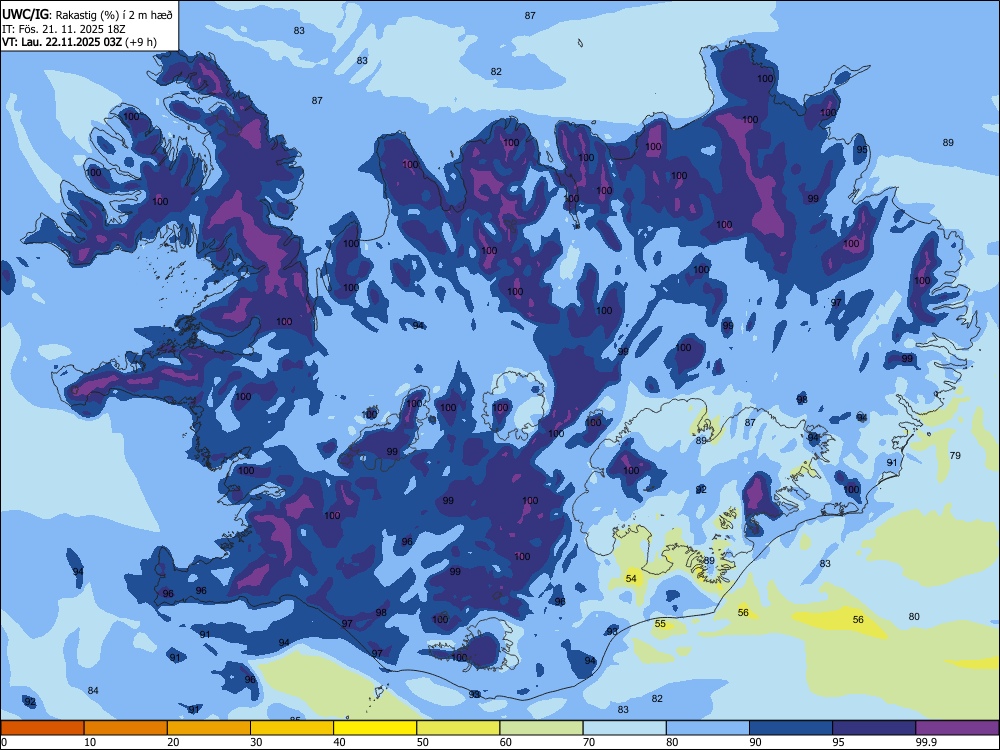This screenshot has height=750, width=1000.
Task: Click the legend tick label '40'
Action: 339,742
